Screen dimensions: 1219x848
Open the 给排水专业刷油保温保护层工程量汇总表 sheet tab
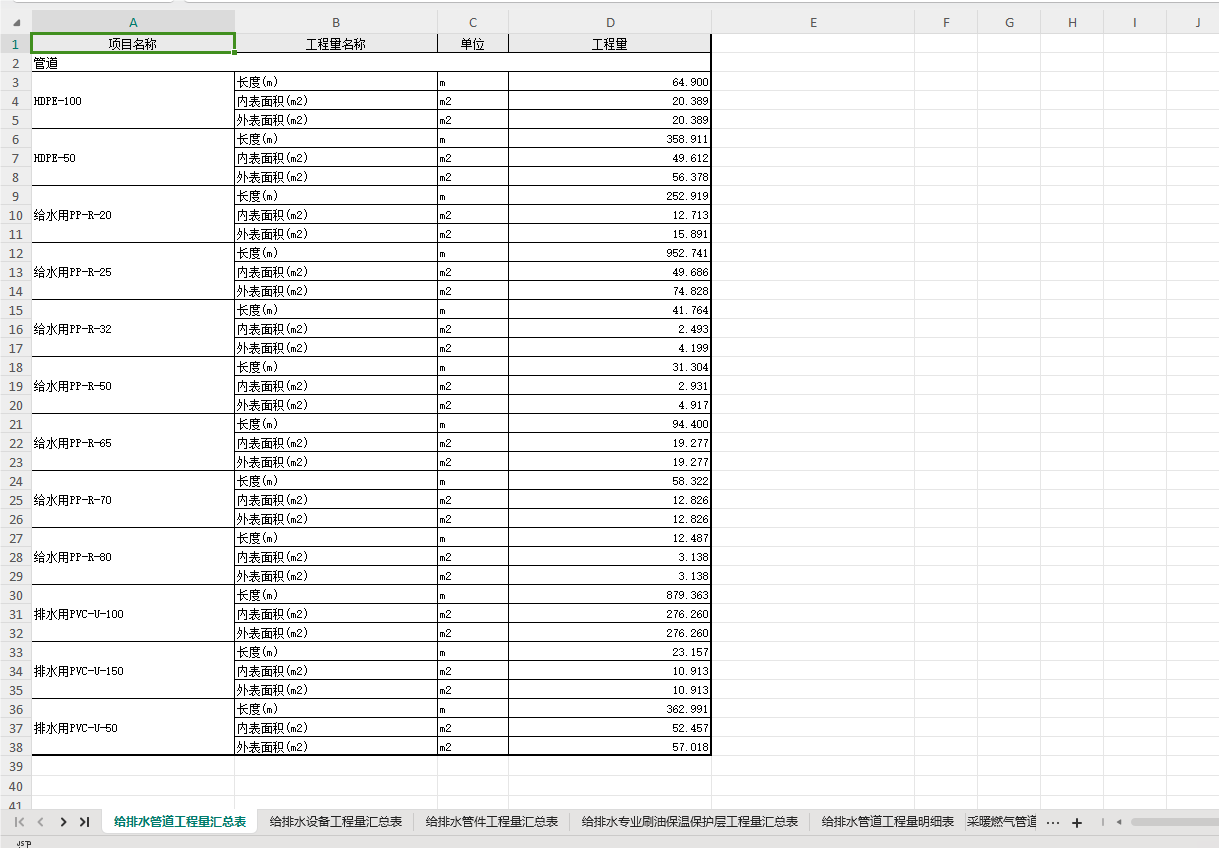tap(690, 822)
